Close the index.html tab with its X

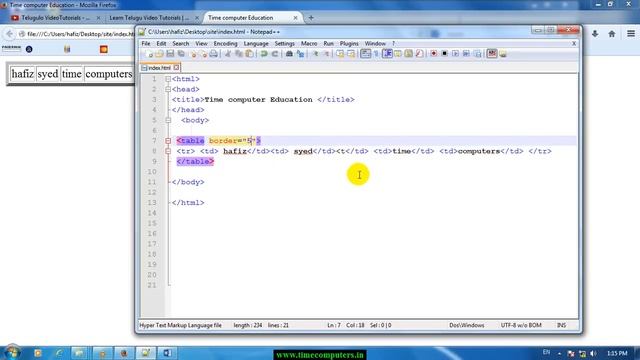176,67
